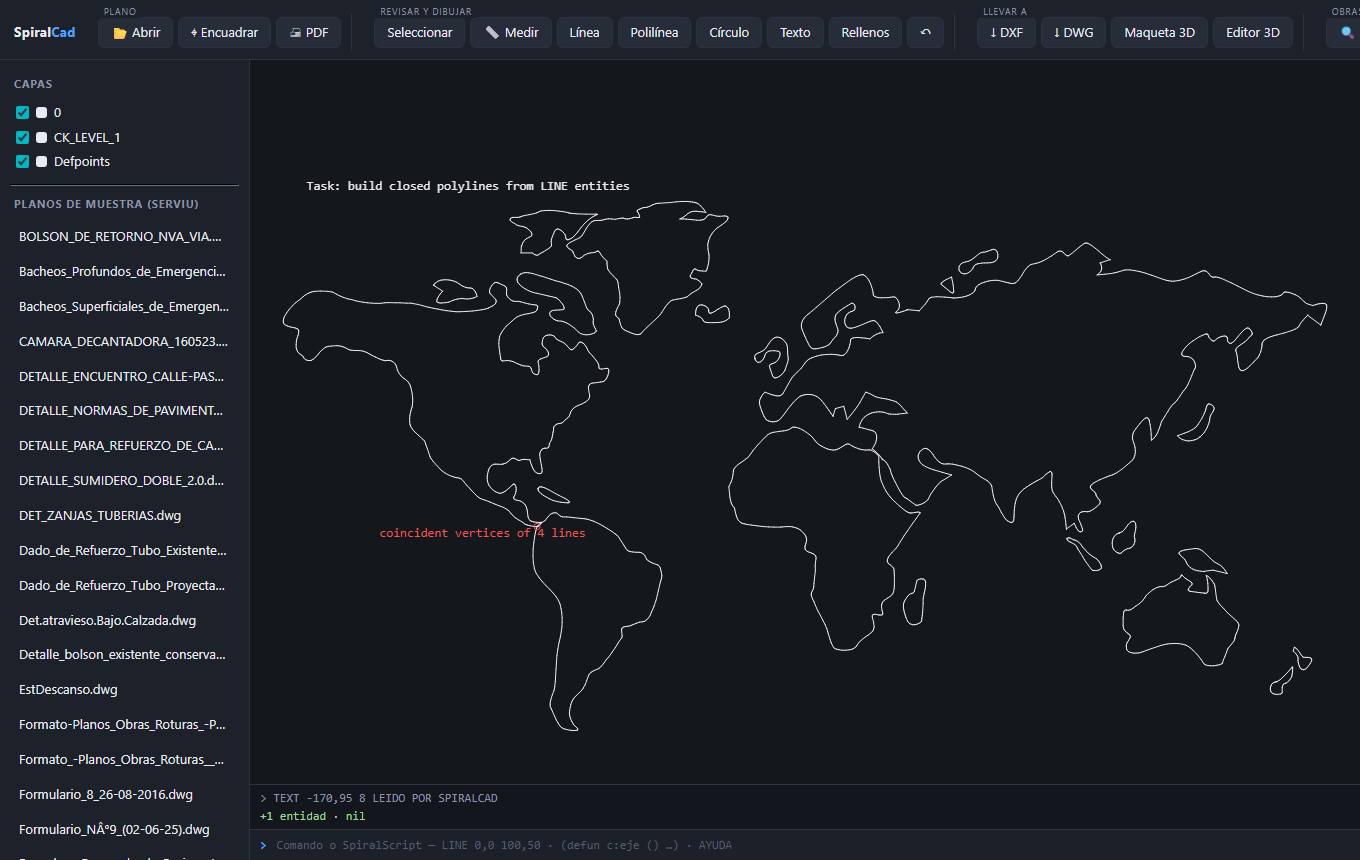The image size is (1360, 860).
Task: Select the Círculo tool
Action: pos(729,32)
